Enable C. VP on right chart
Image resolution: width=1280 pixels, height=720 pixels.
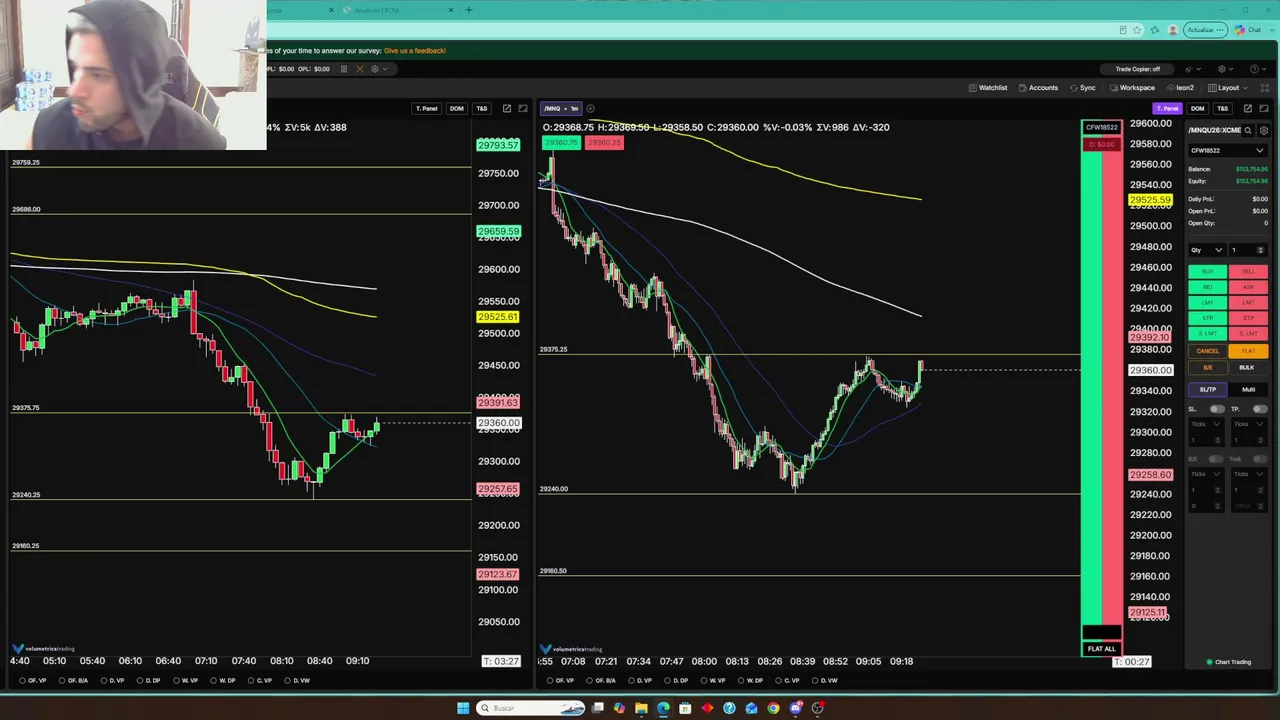click(788, 680)
